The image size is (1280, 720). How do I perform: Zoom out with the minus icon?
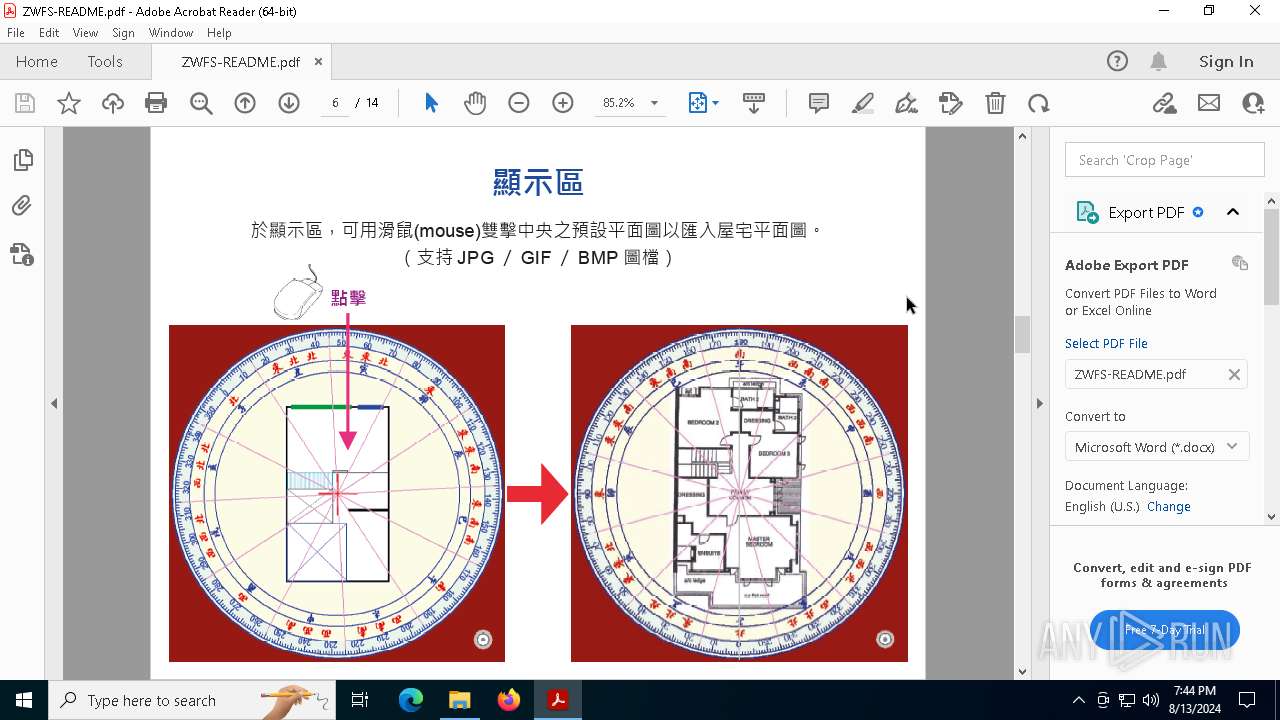519,103
